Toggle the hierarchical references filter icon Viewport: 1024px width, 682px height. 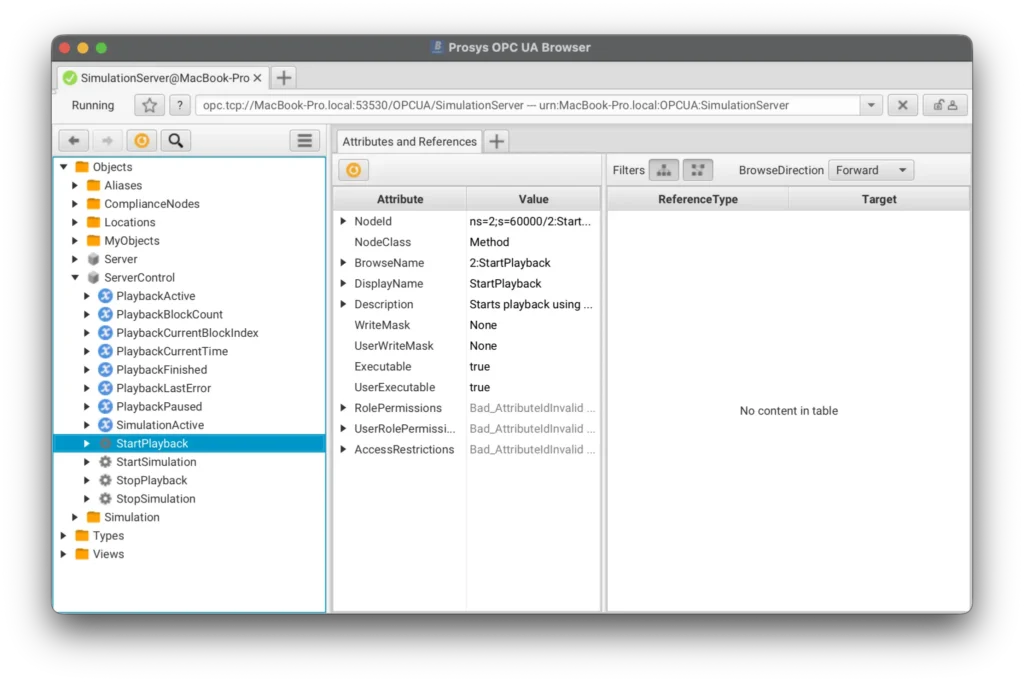(664, 170)
